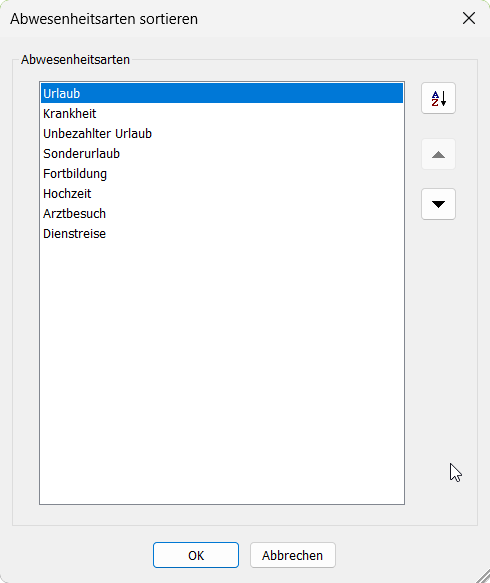Viewport: 490px width, 583px height.
Task: Choose the Unbezahlter Urlaub entry
Action: (222, 133)
